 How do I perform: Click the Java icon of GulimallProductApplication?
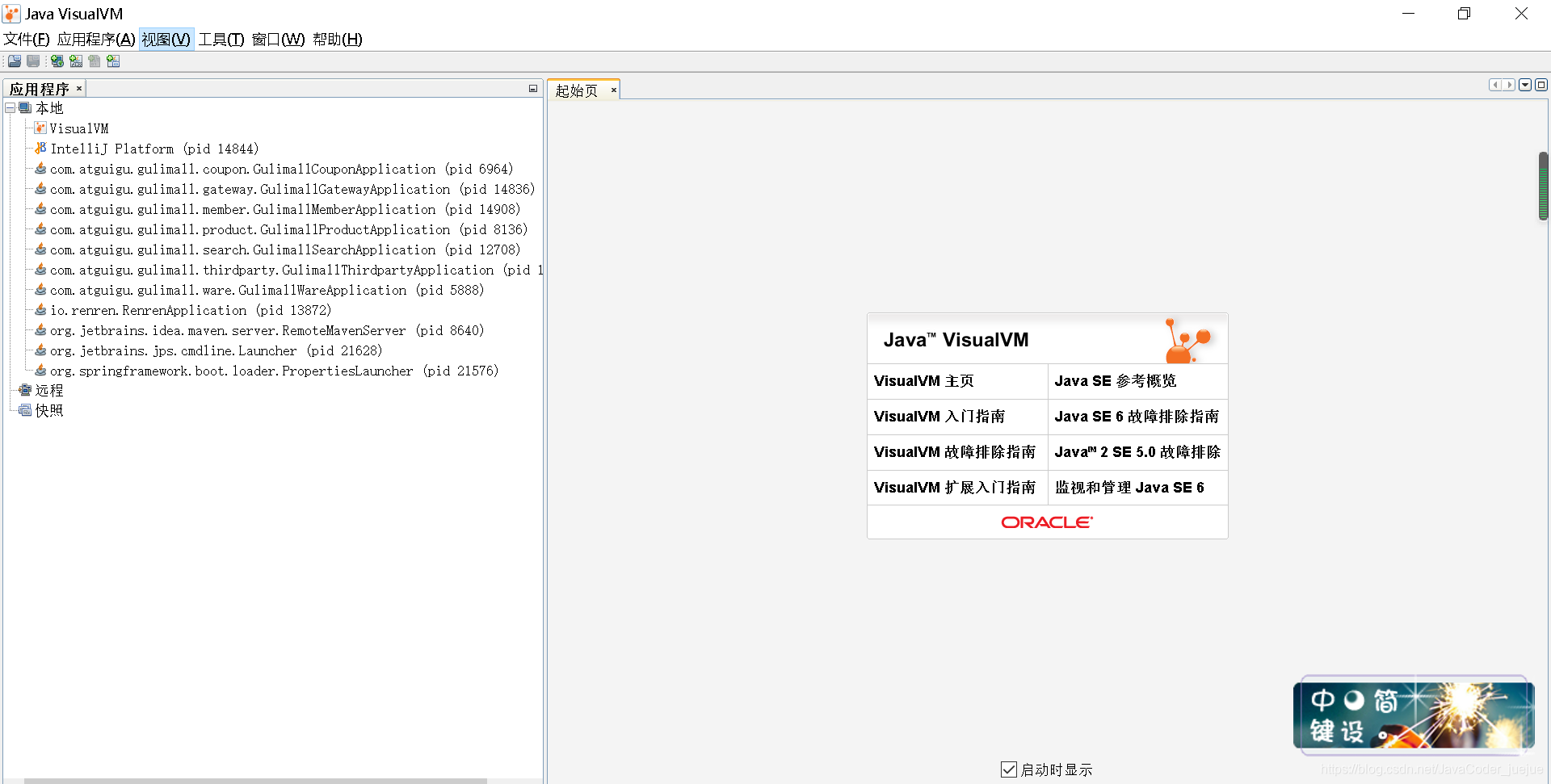point(40,229)
